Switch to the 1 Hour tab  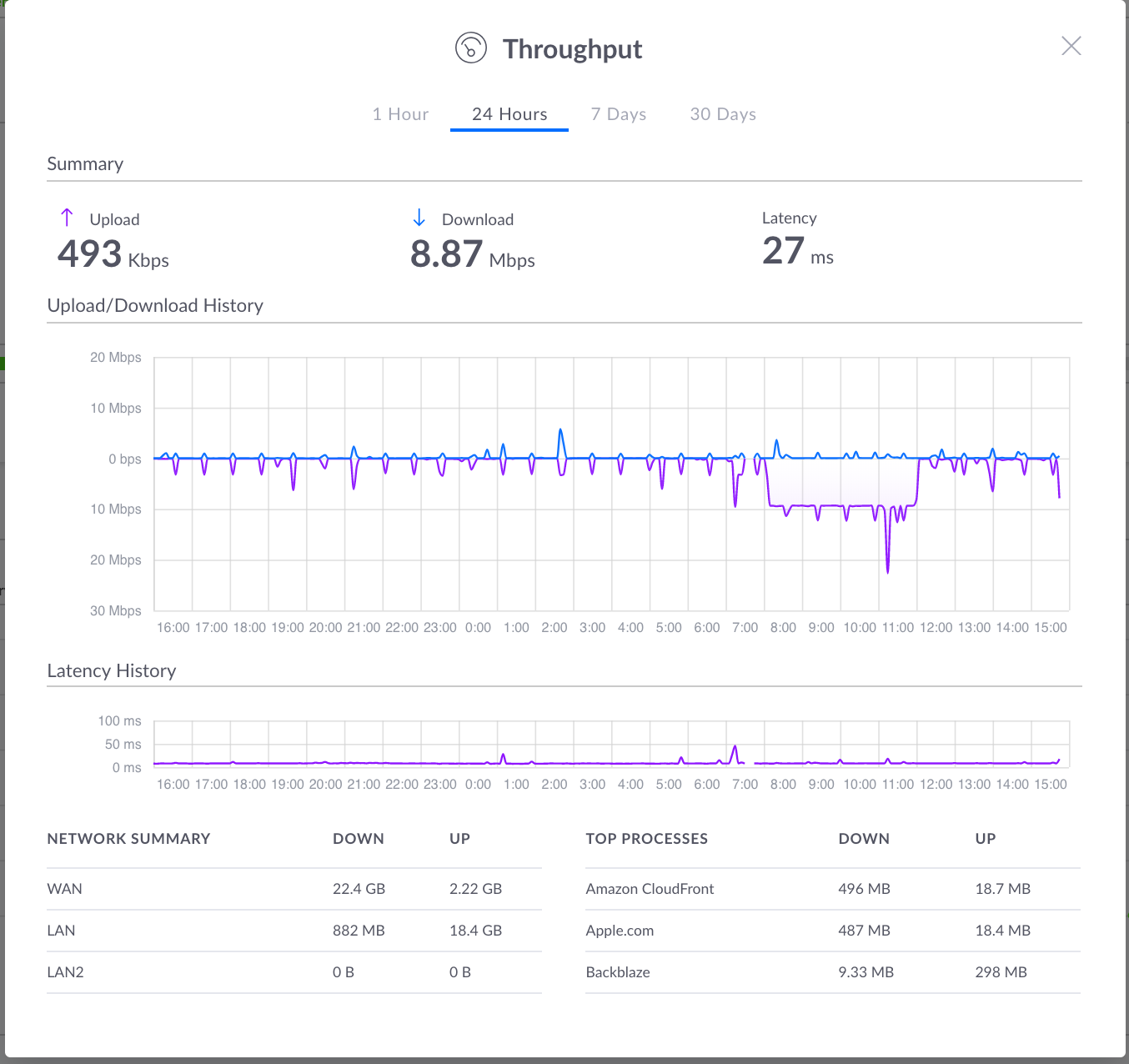click(400, 114)
